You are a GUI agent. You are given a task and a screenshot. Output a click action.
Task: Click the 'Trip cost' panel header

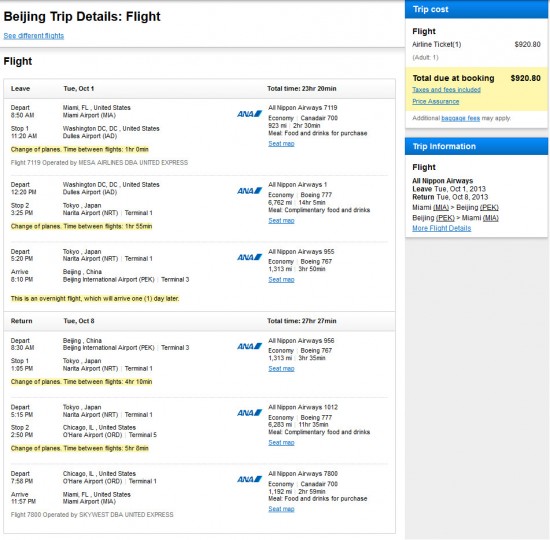pos(476,9)
